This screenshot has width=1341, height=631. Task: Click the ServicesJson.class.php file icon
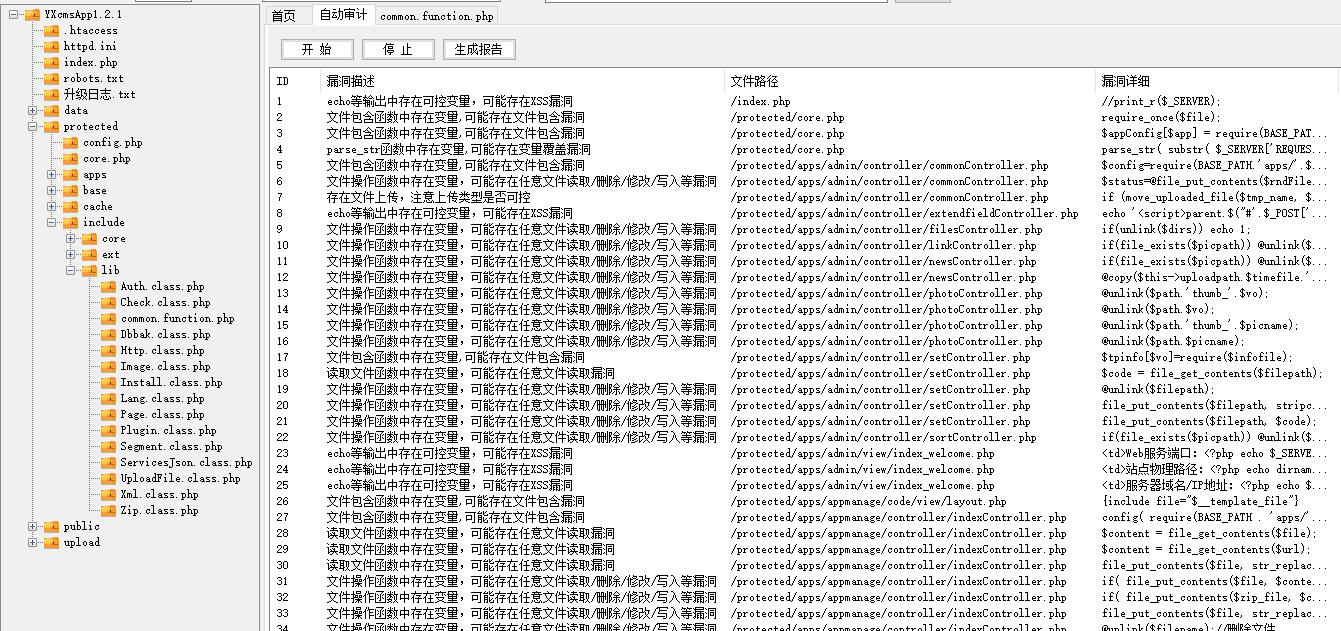click(x=109, y=463)
